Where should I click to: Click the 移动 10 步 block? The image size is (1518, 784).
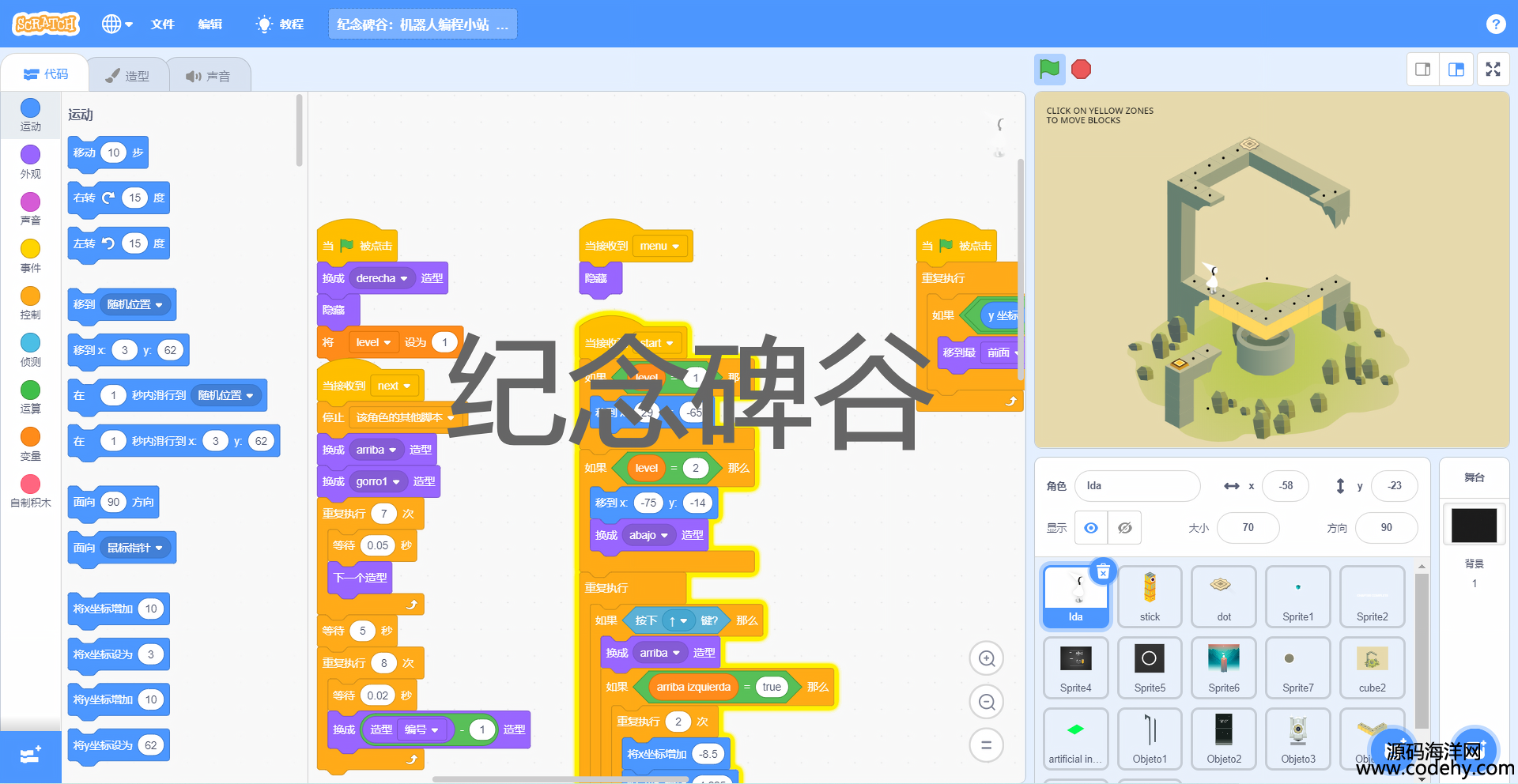pyautogui.click(x=108, y=153)
